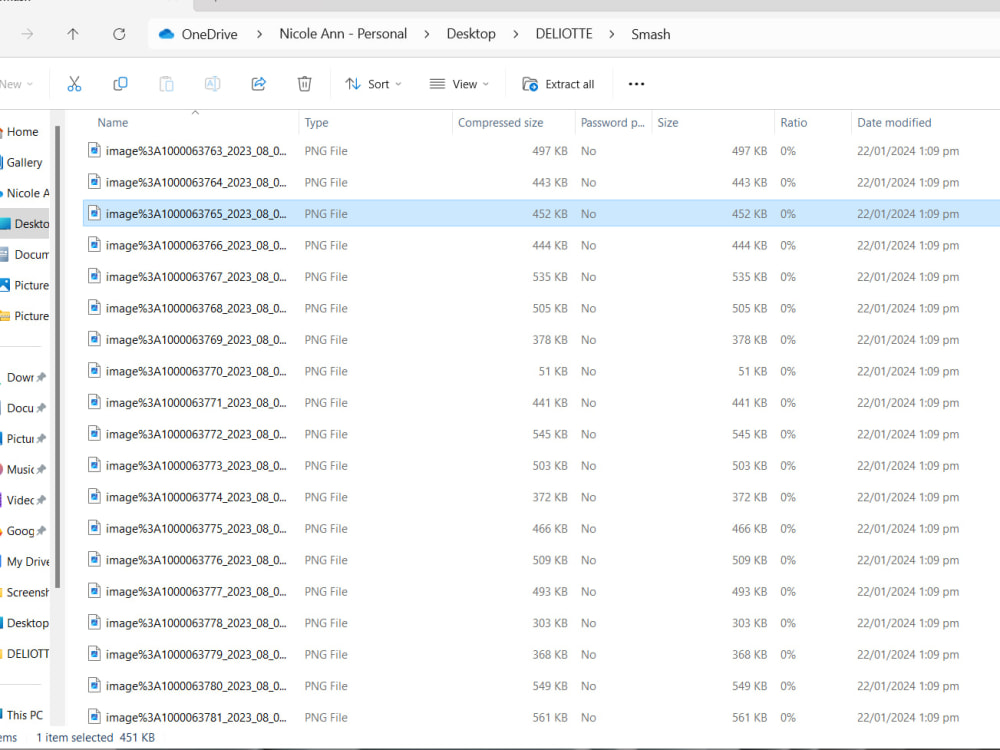Open the Sort dropdown
This screenshot has height=750, width=1000.
point(374,84)
